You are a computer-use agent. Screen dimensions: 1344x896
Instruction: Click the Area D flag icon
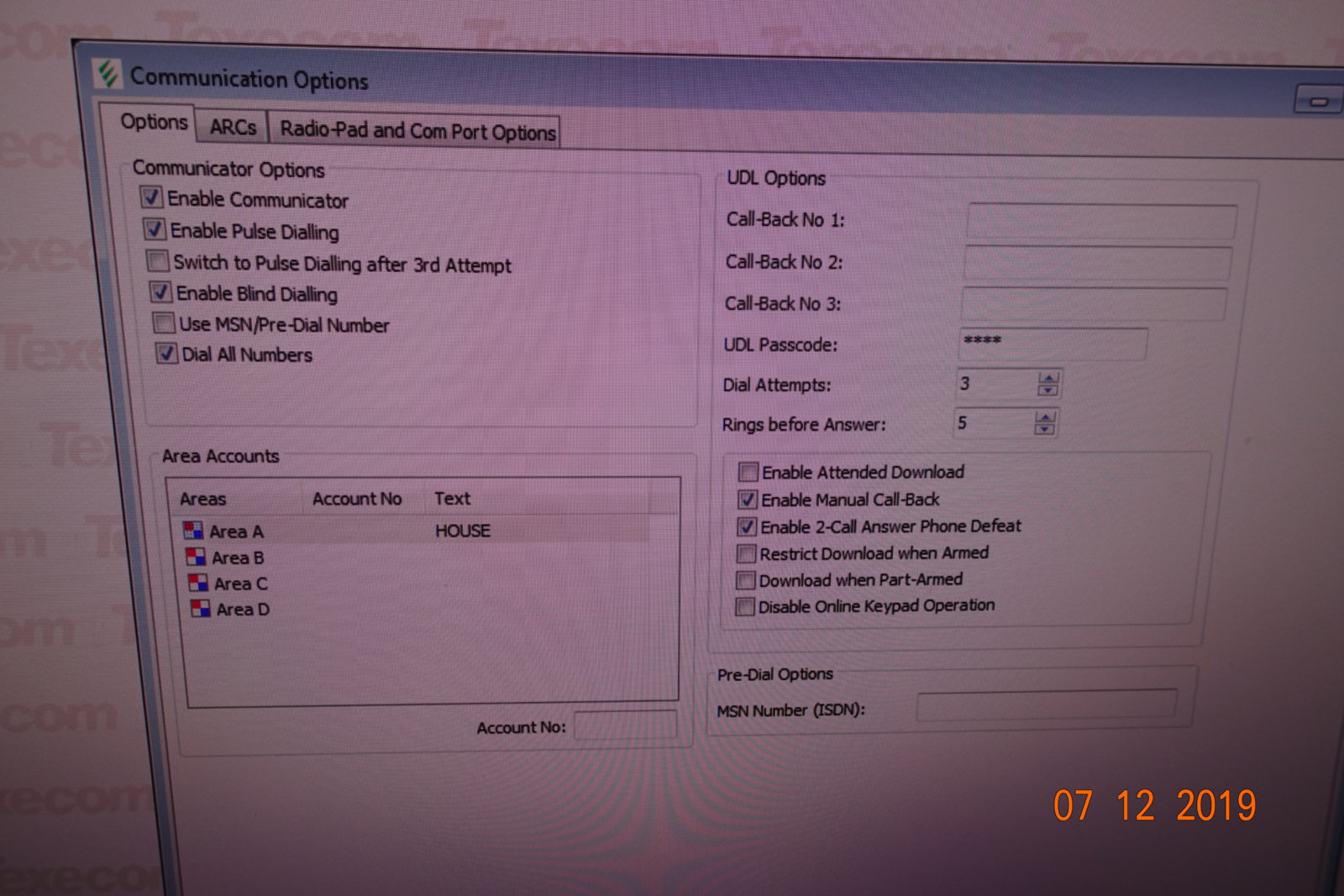pos(201,609)
